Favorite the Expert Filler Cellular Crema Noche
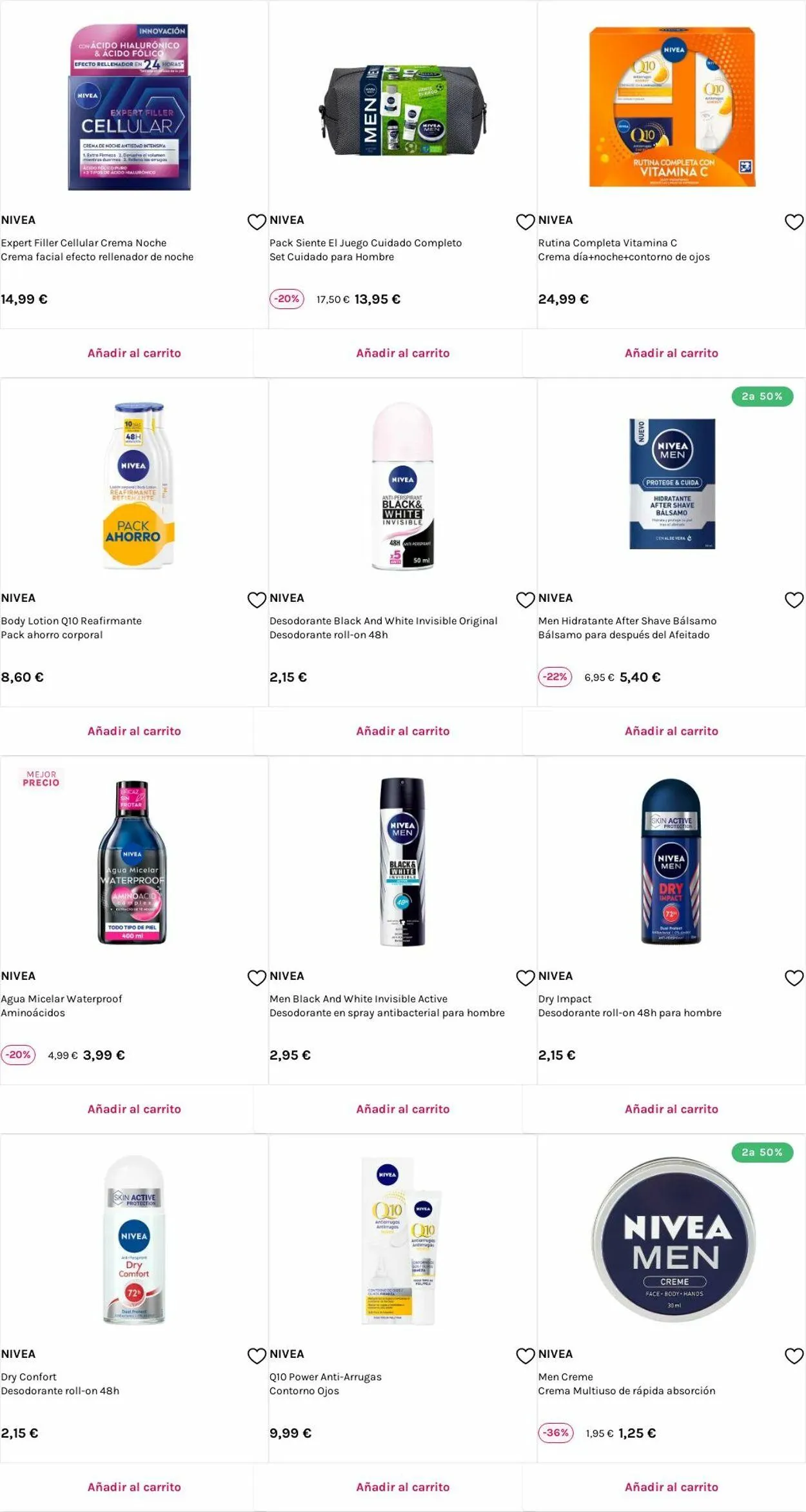Image resolution: width=806 pixels, height=1512 pixels. point(257,222)
